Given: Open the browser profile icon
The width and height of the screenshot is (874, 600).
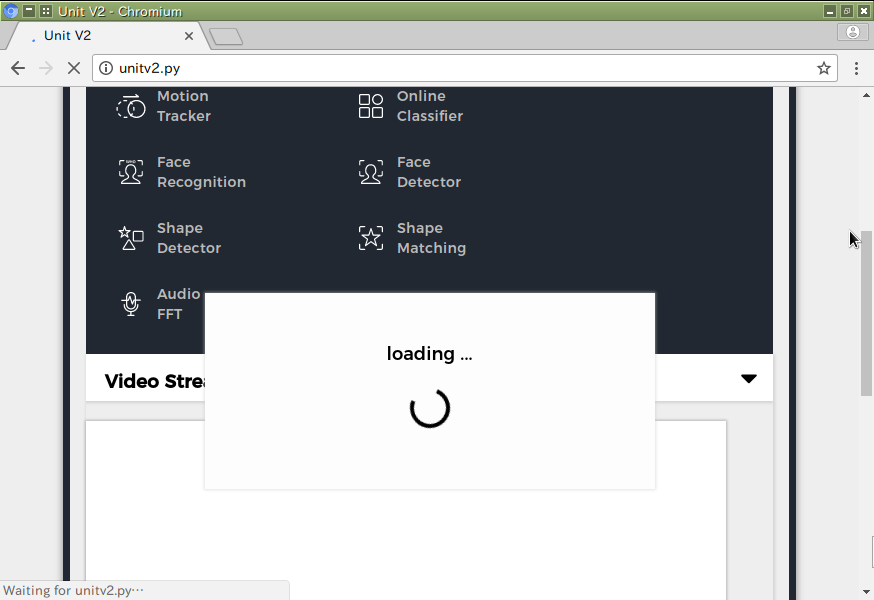Looking at the screenshot, I should pyautogui.click(x=855, y=31).
